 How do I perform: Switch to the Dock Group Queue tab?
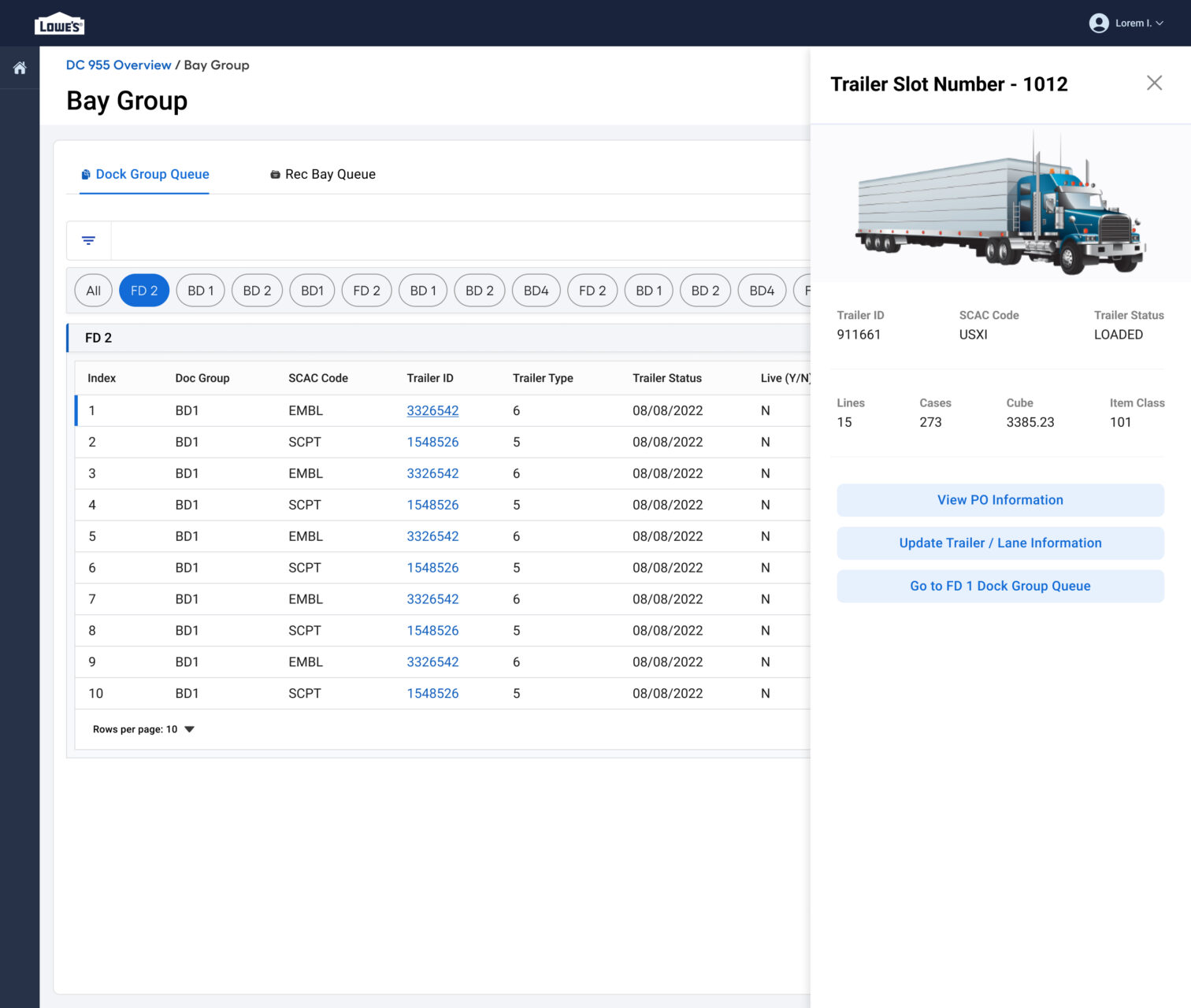pos(145,174)
